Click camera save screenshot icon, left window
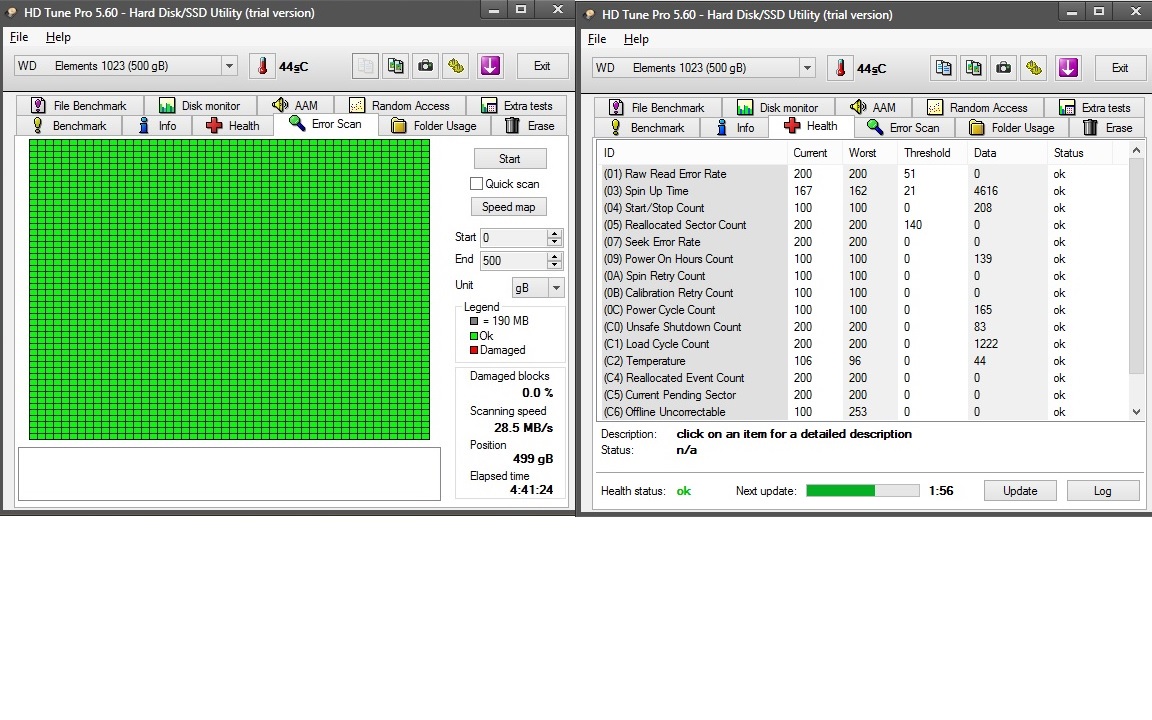The width and height of the screenshot is (1152, 720). coord(425,66)
